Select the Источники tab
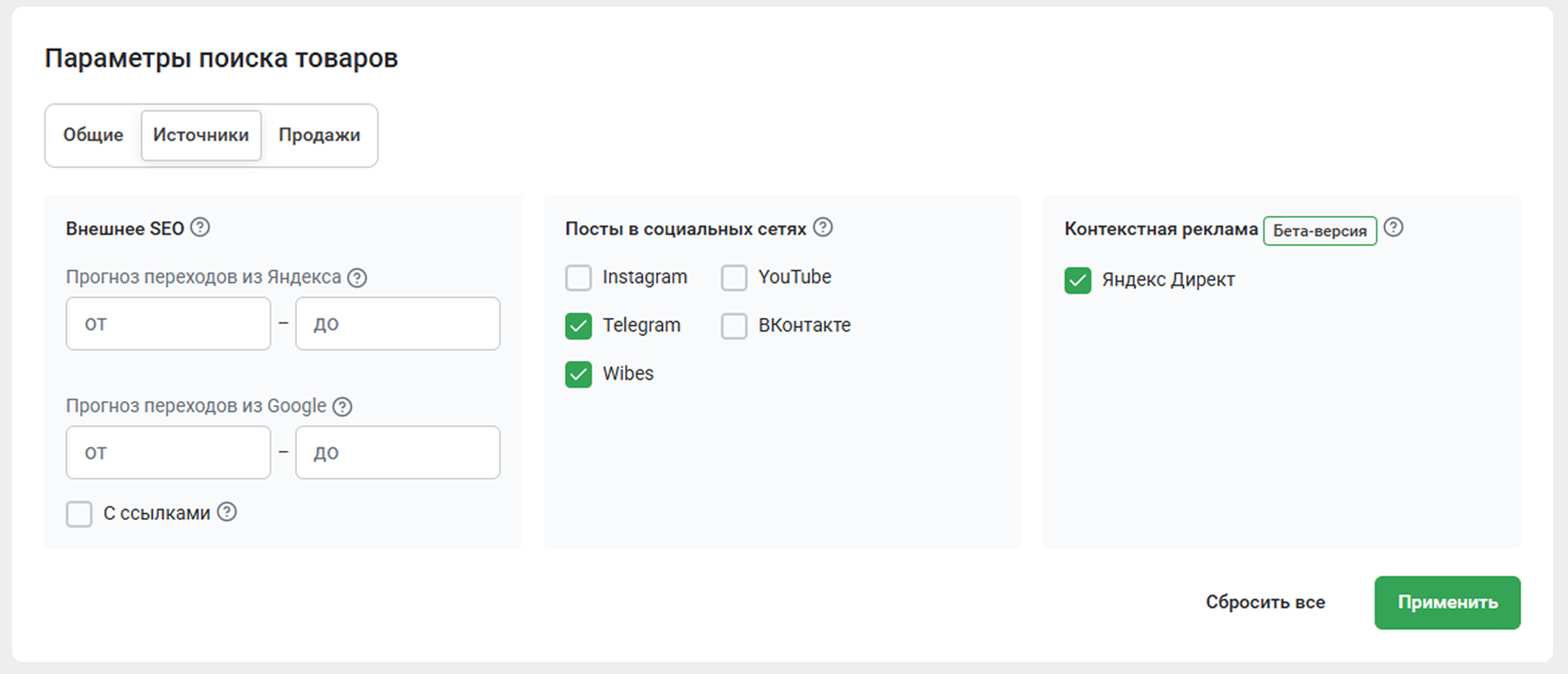The width and height of the screenshot is (1568, 674). pos(201,135)
